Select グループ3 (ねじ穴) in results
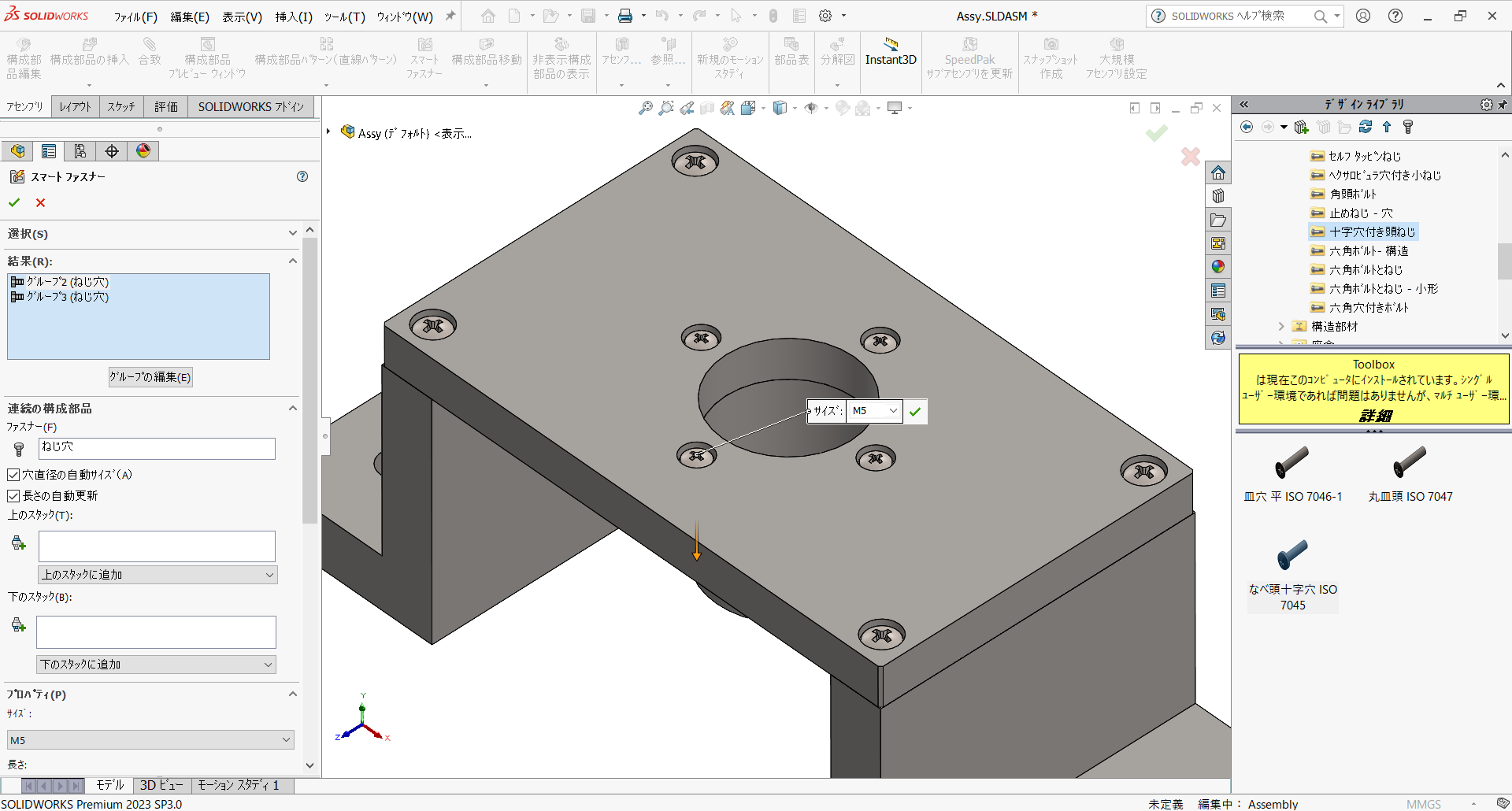Viewport: 1512px width, 811px height. (x=60, y=297)
